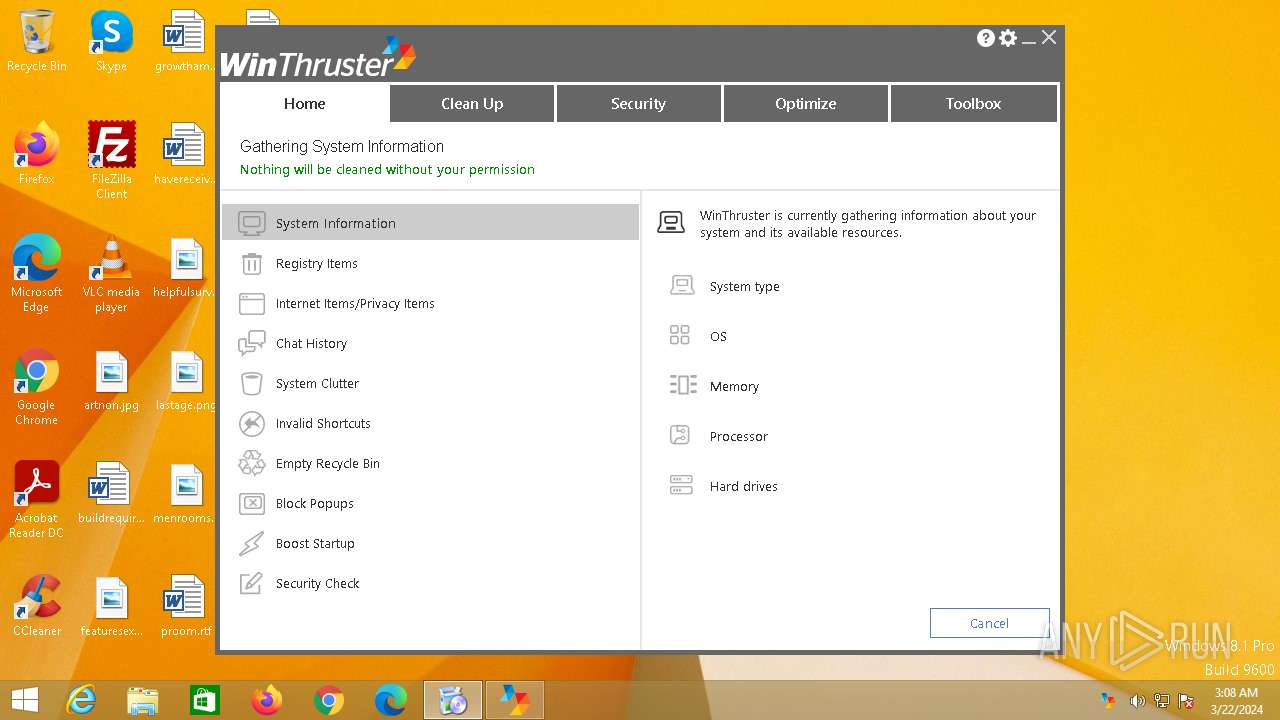This screenshot has width=1280, height=720.
Task: Click the Memory text label
Action: (734, 386)
